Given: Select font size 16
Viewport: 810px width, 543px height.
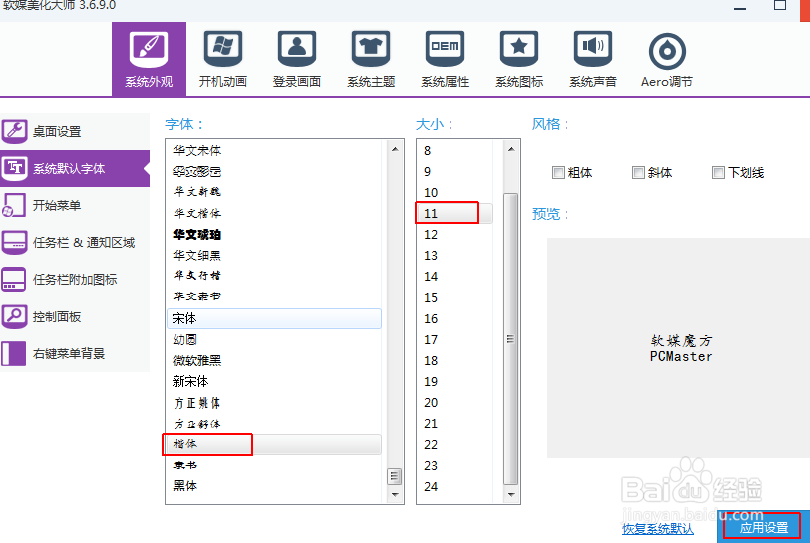Looking at the screenshot, I should (x=455, y=318).
